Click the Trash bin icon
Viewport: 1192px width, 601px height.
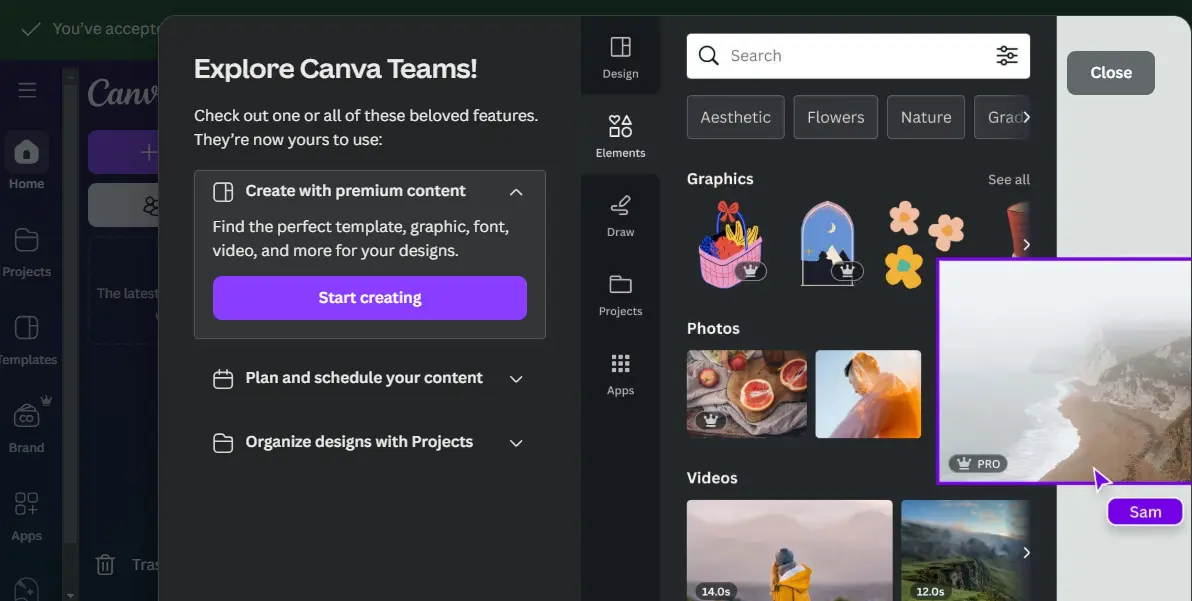[105, 564]
